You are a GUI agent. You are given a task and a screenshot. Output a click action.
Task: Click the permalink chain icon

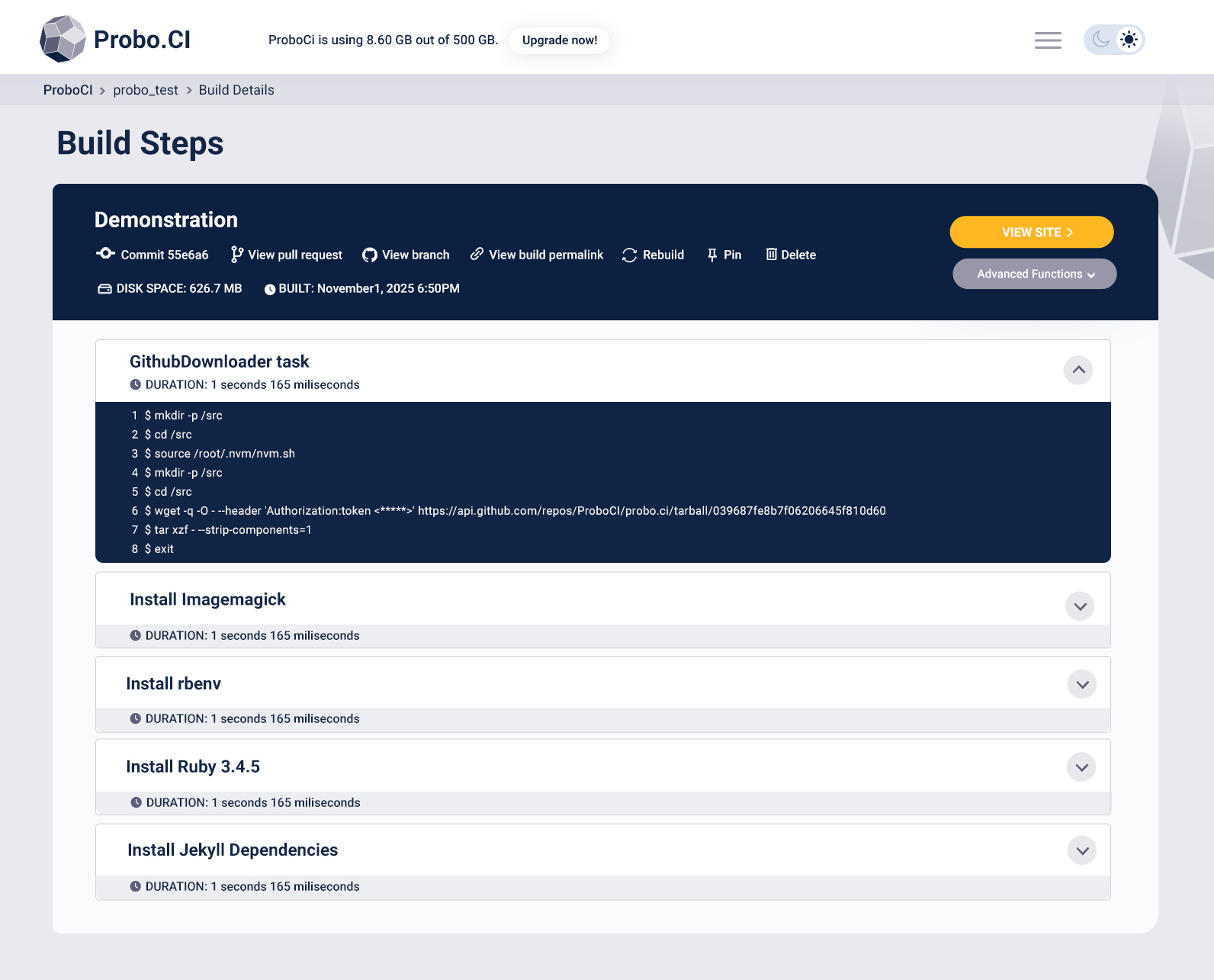(x=477, y=254)
